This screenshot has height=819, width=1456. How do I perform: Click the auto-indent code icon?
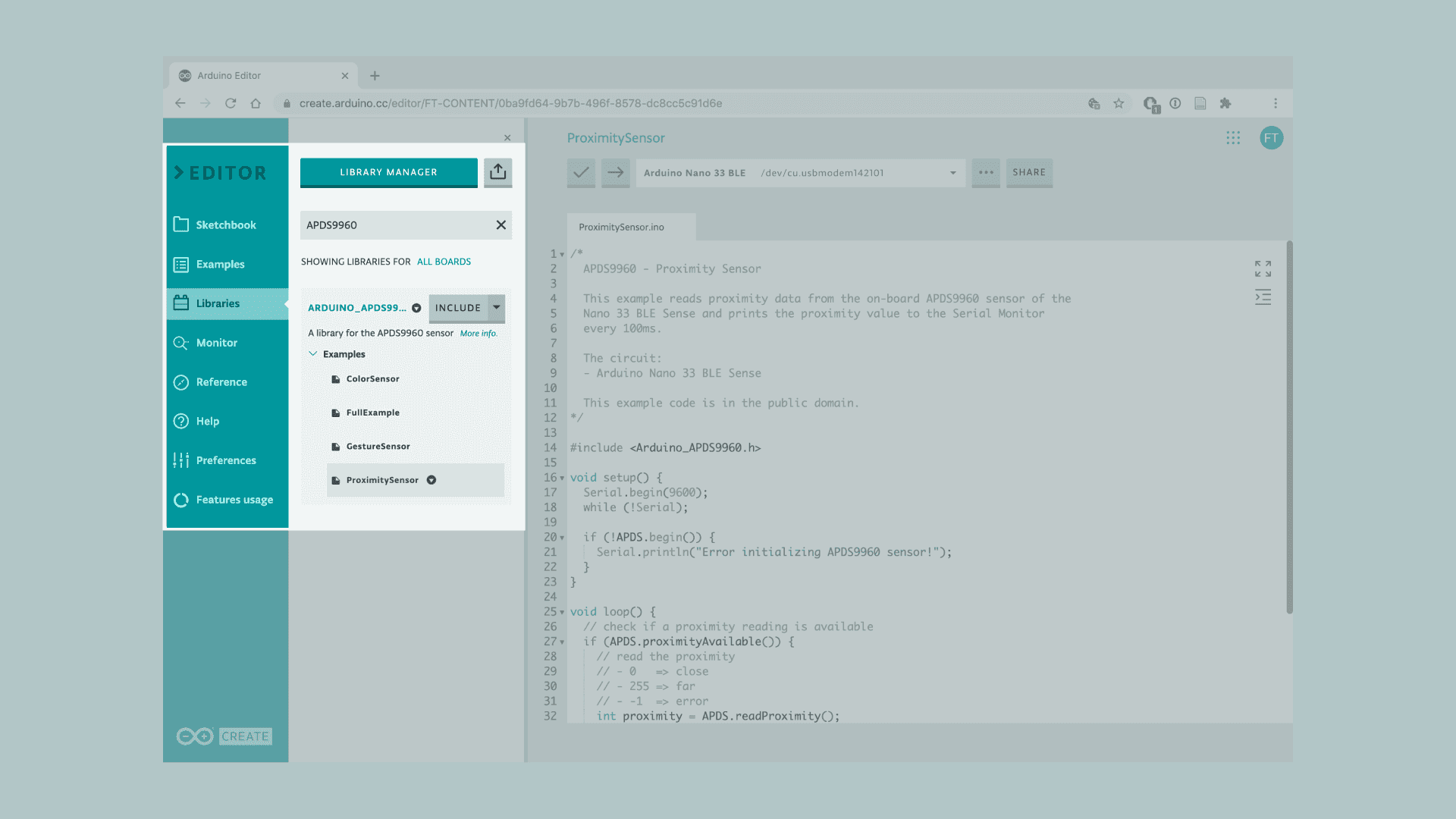tap(1263, 297)
